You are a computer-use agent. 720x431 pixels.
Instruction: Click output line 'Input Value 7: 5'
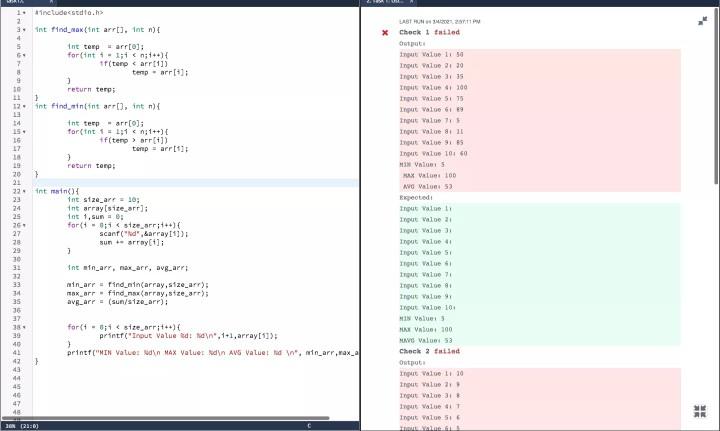429,121
